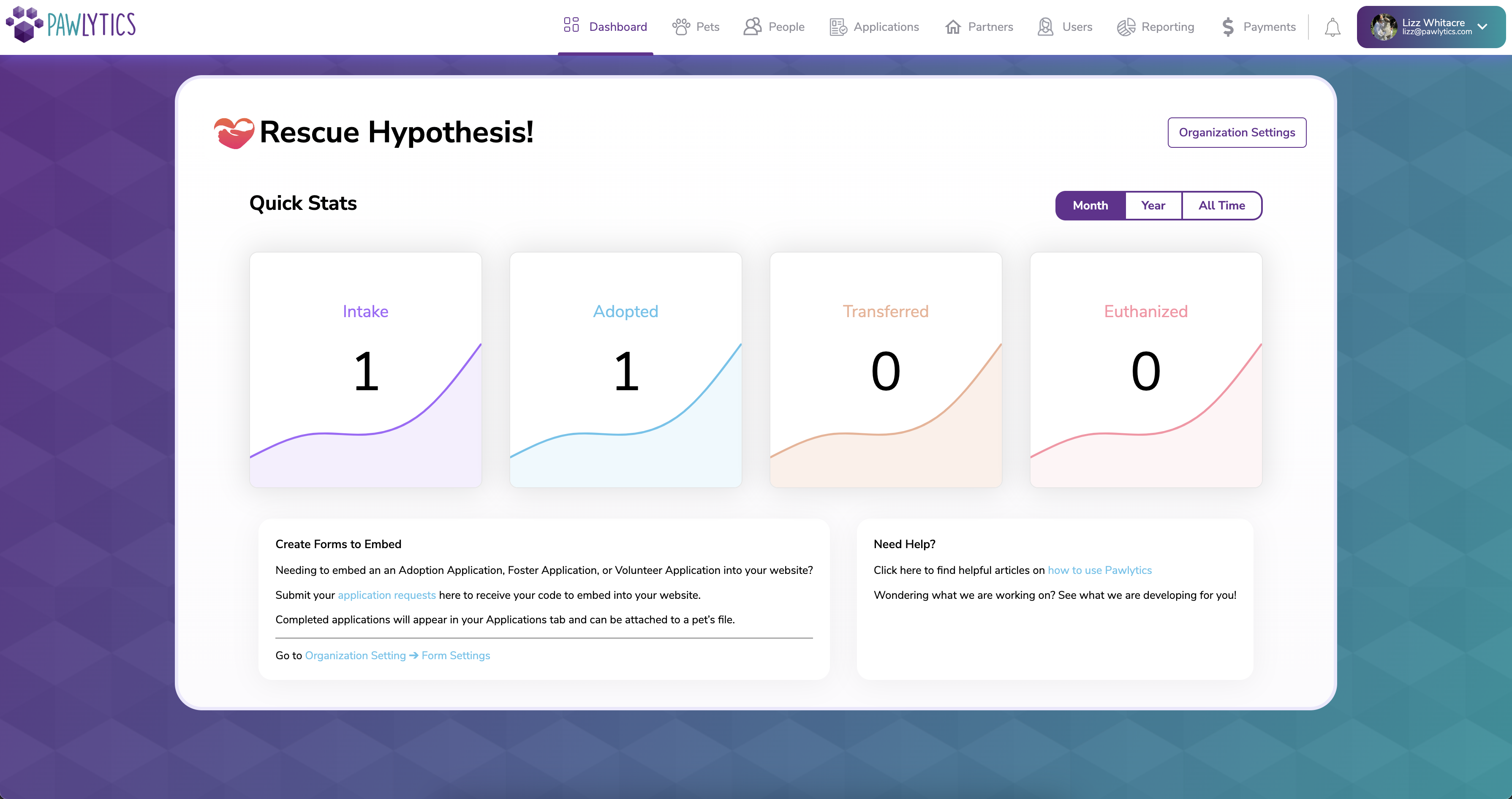Click the application requests link
This screenshot has width=1512, height=799.
[386, 595]
